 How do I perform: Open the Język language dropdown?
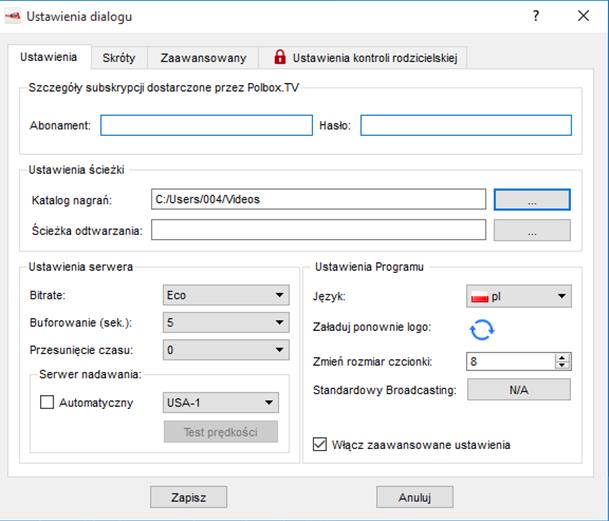519,296
